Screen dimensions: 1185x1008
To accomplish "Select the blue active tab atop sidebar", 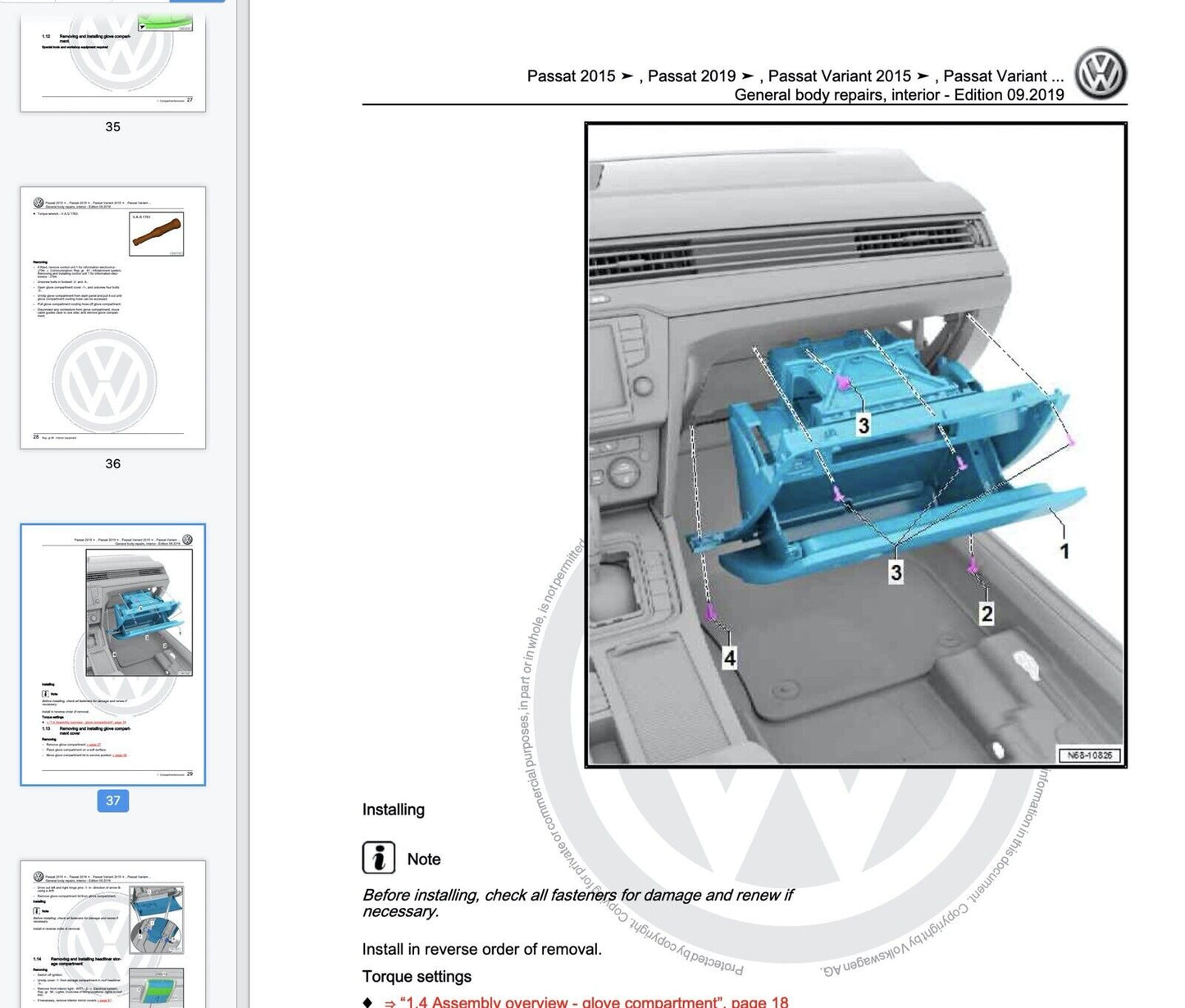I will [197, 1].
